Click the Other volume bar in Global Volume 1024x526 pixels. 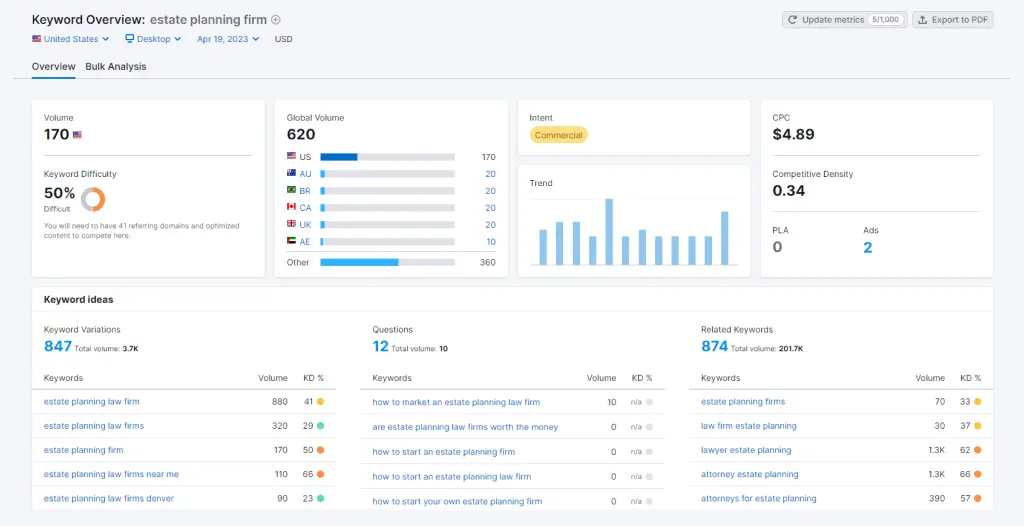387,262
